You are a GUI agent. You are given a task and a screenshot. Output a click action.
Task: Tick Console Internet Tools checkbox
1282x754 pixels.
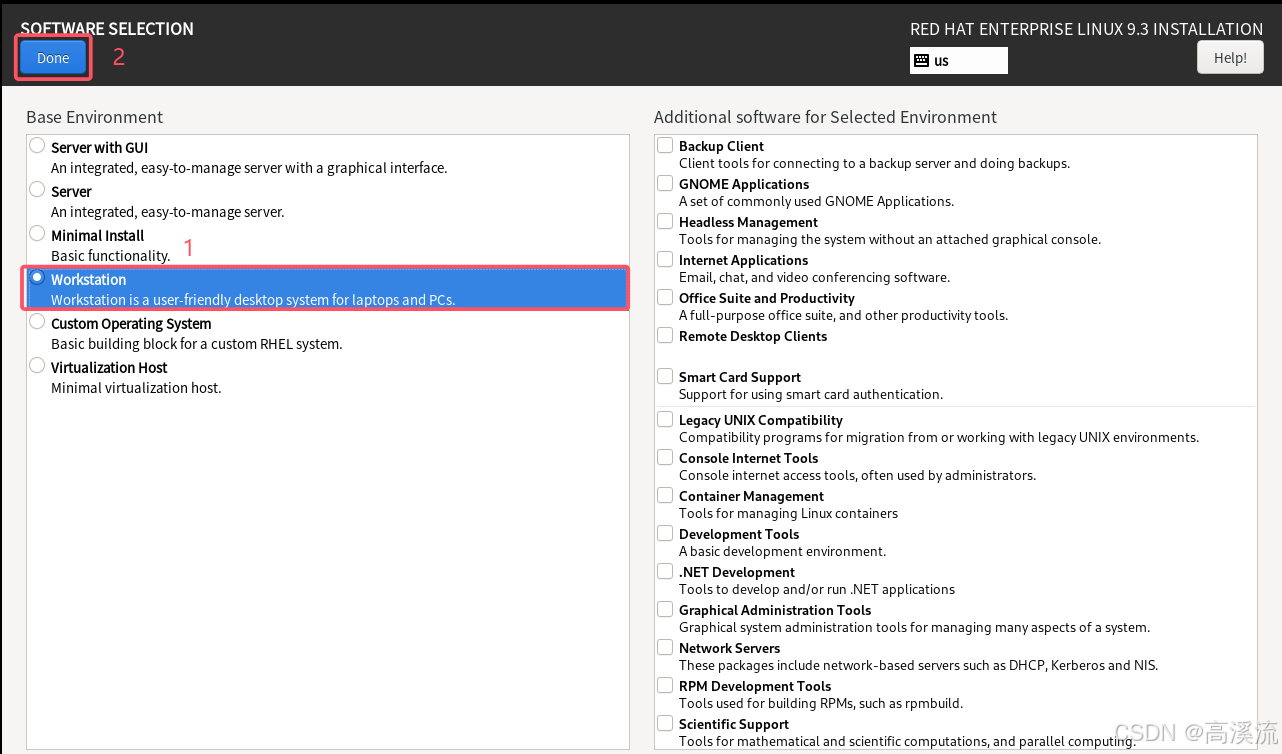tap(665, 457)
